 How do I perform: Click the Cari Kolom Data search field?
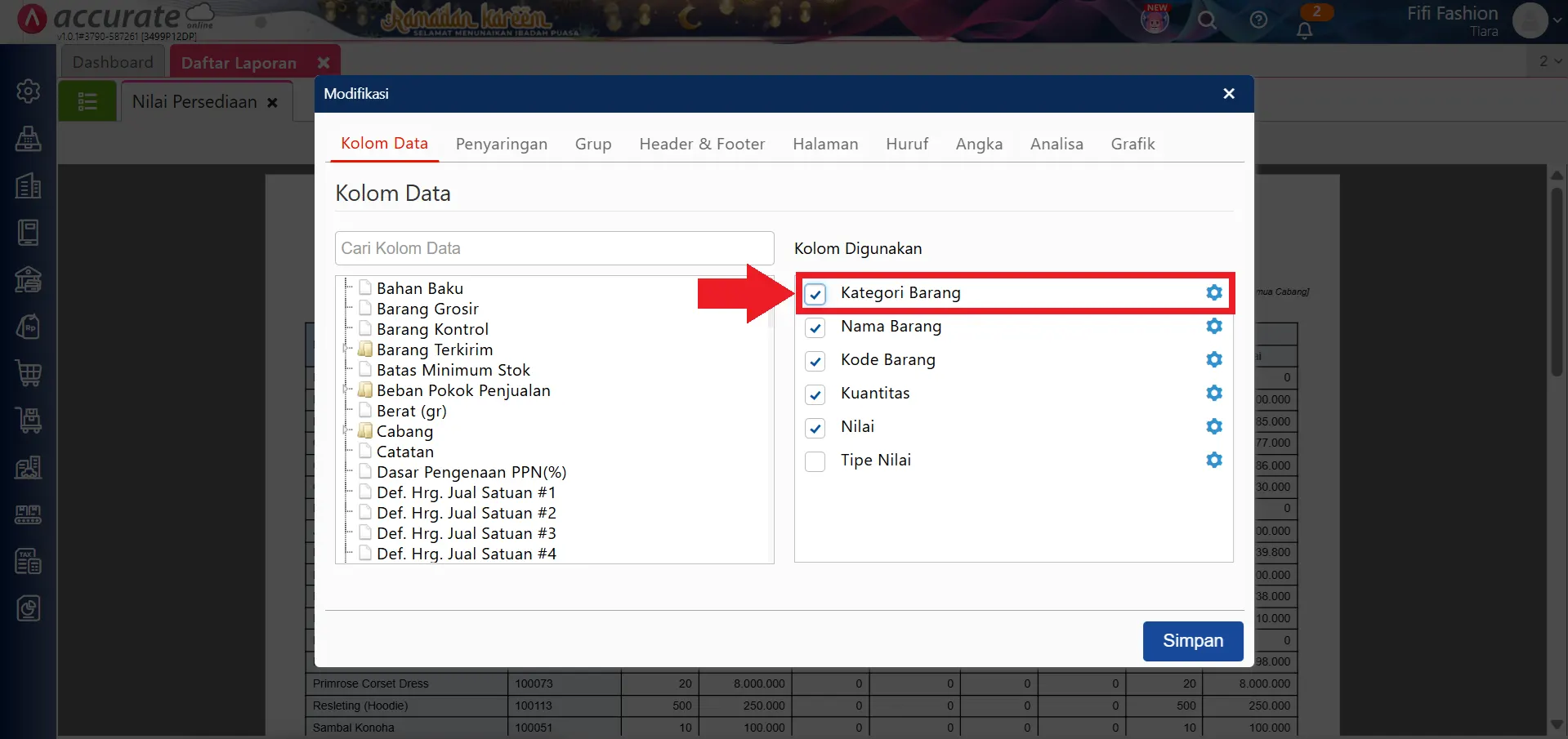554,248
